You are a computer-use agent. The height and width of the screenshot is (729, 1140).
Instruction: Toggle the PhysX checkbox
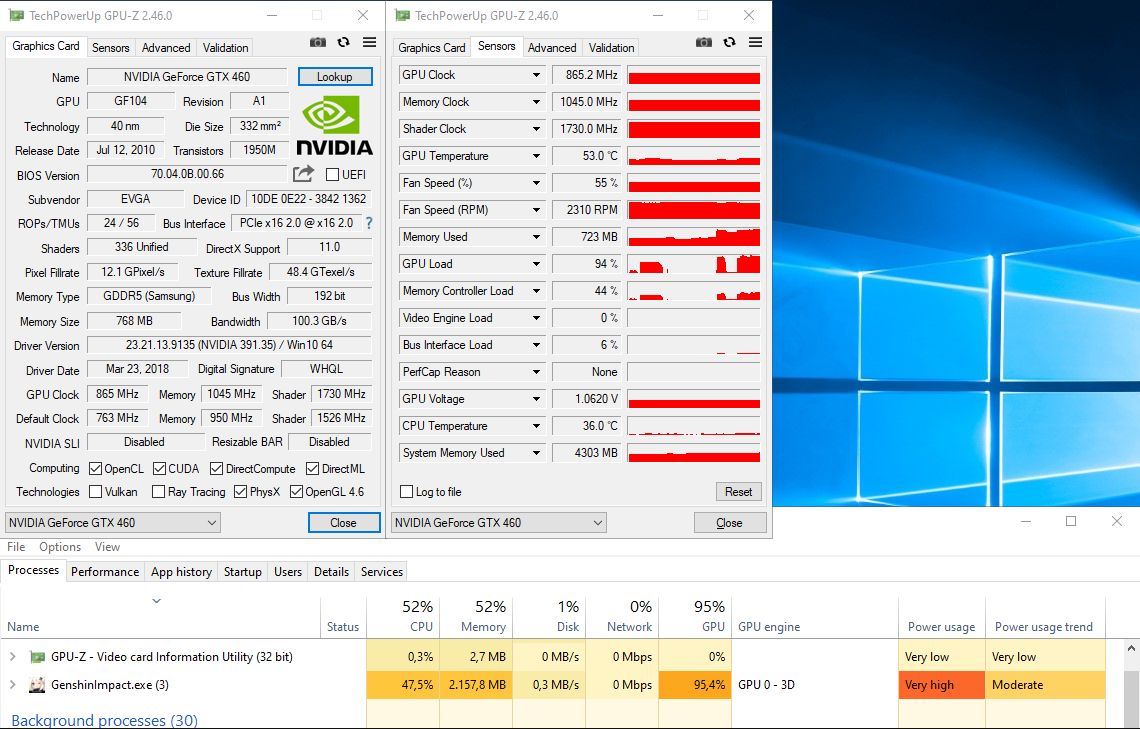240,492
